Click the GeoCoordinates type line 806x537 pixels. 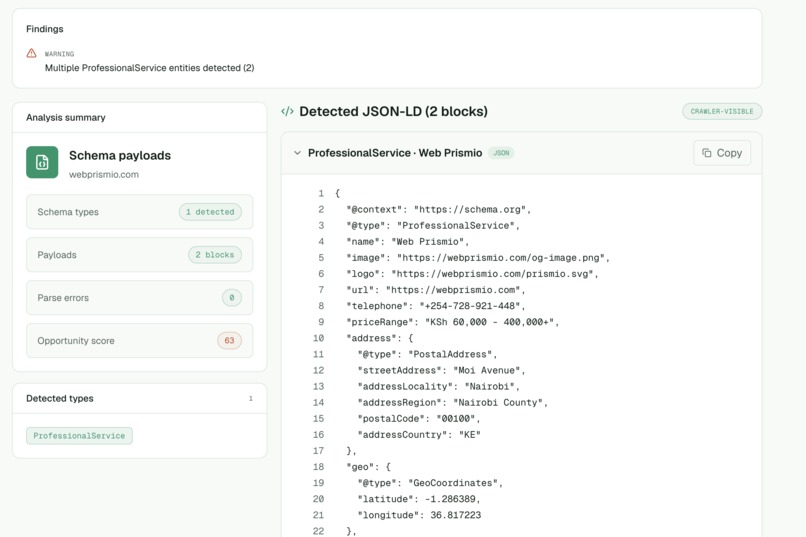(430, 483)
